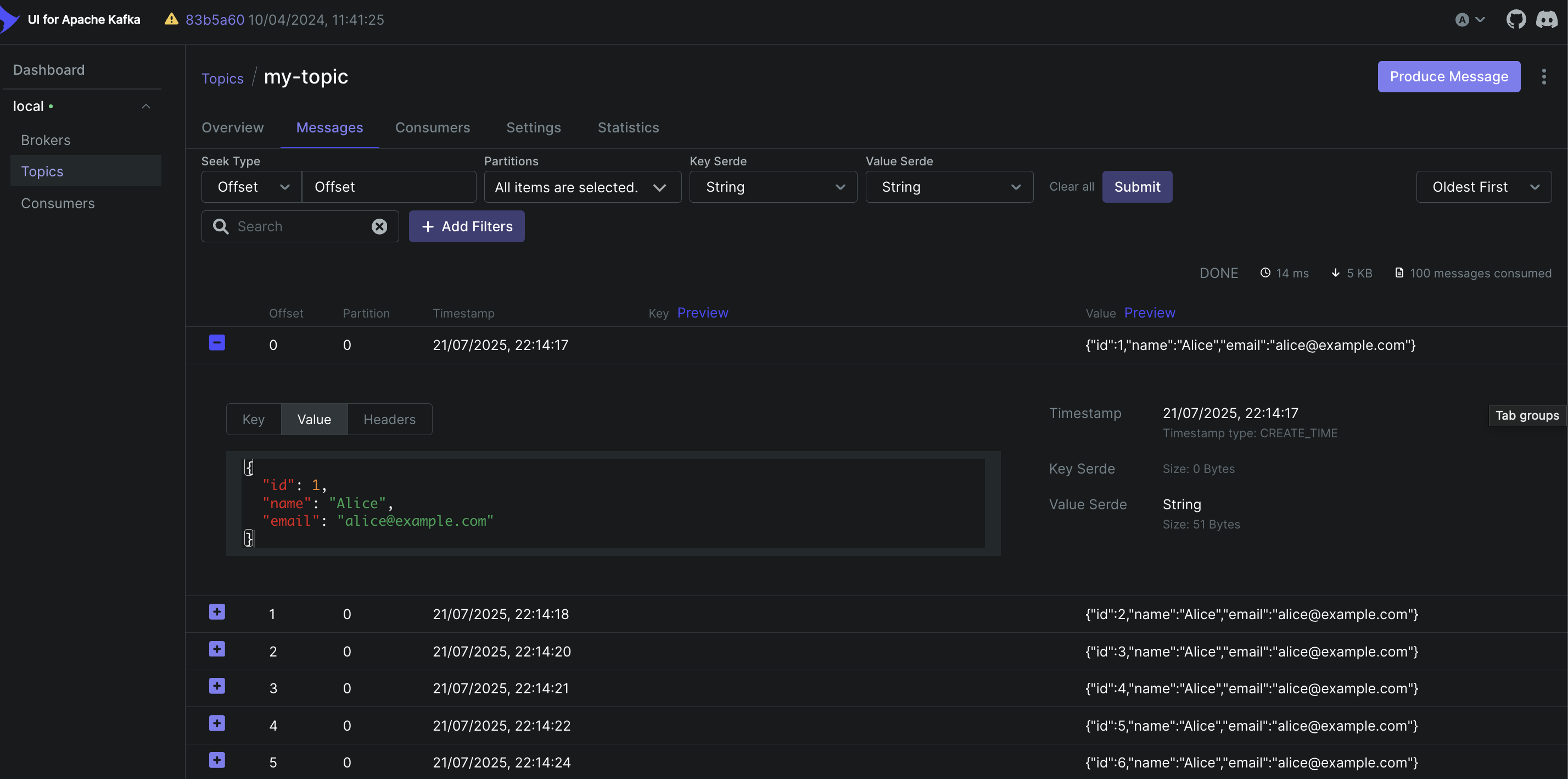Expand the message row at offset 1
Screen dimensions: 1568x779
pyautogui.click(x=217, y=612)
